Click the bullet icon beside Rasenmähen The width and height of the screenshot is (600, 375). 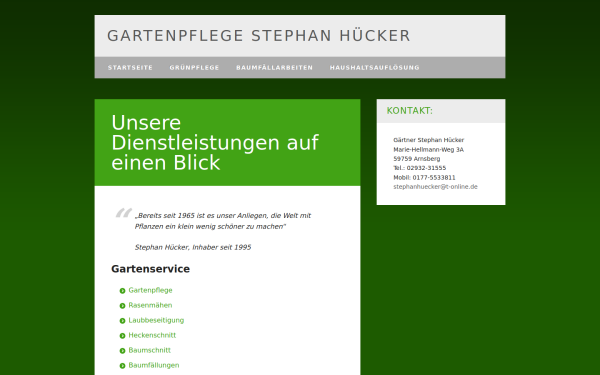point(122,306)
